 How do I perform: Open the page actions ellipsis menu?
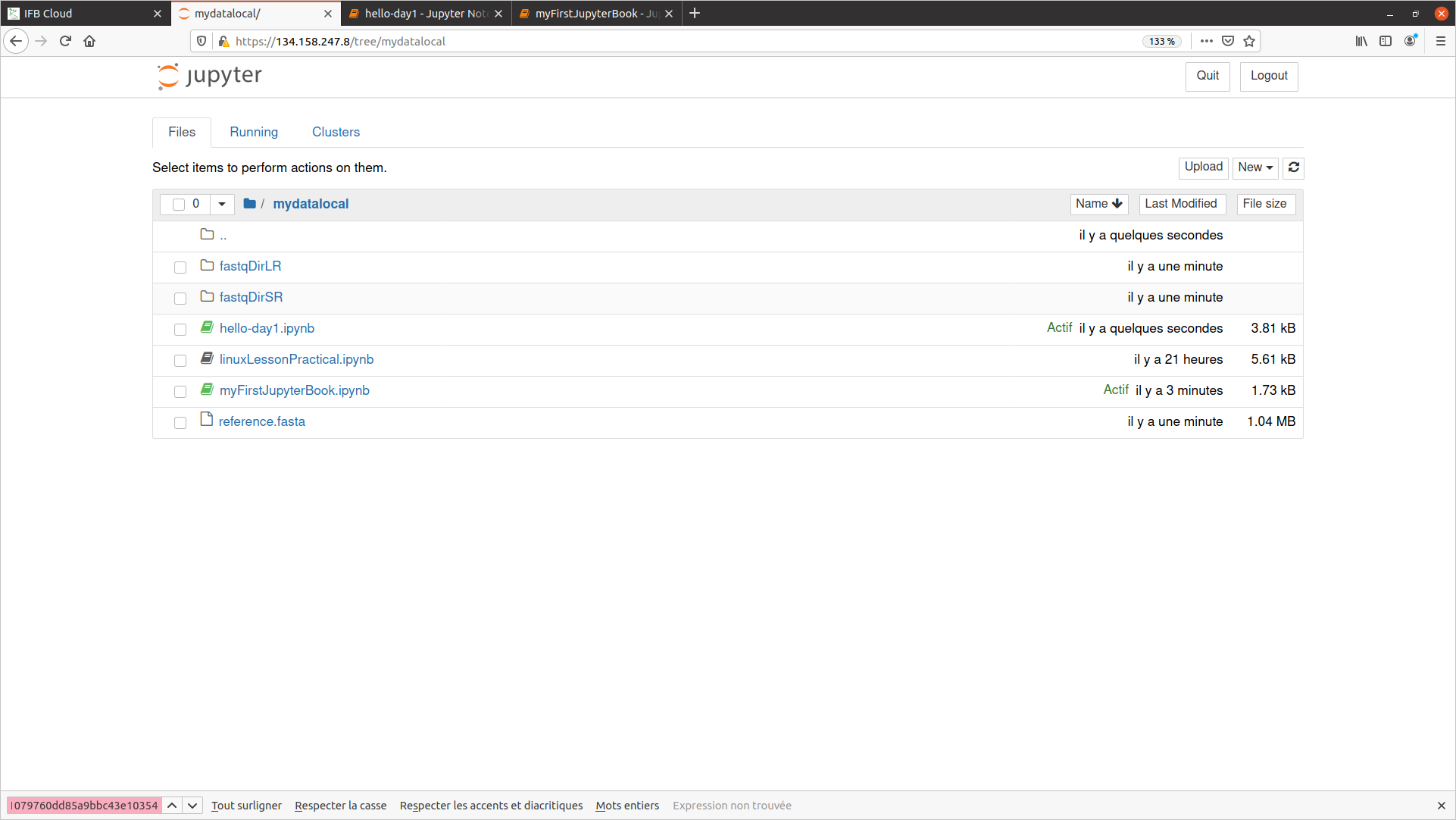tap(1207, 41)
